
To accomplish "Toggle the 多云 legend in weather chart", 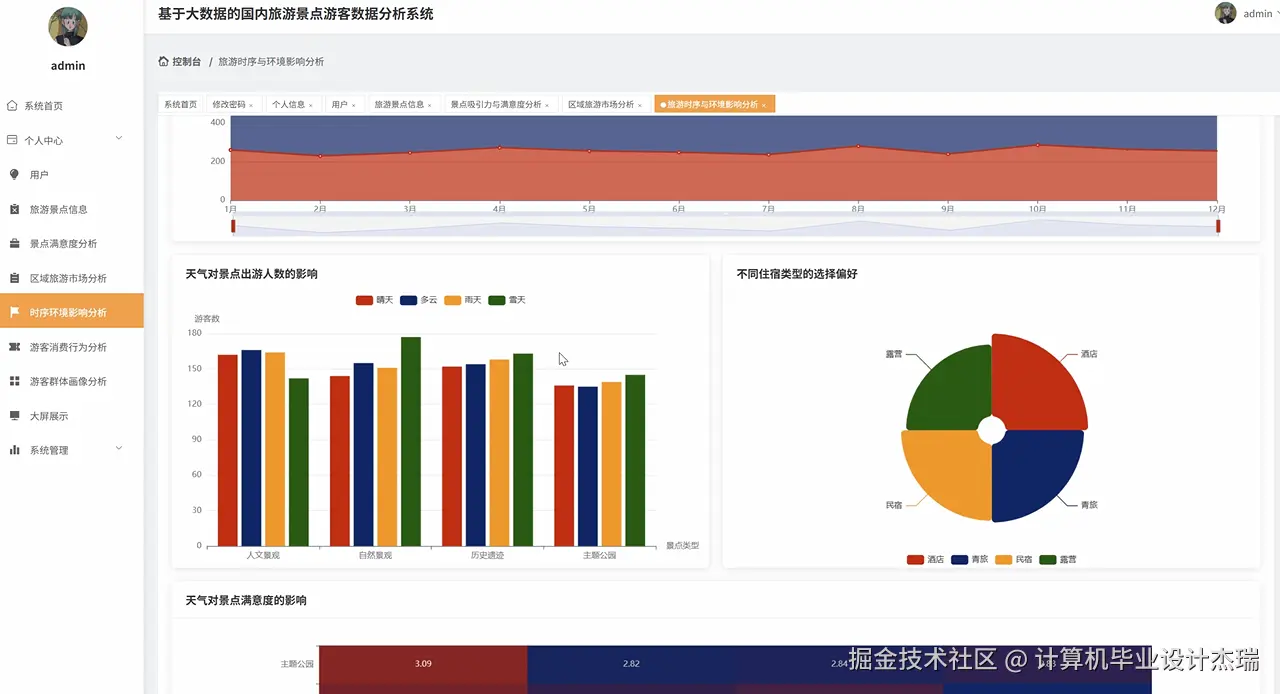I will click(419, 300).
